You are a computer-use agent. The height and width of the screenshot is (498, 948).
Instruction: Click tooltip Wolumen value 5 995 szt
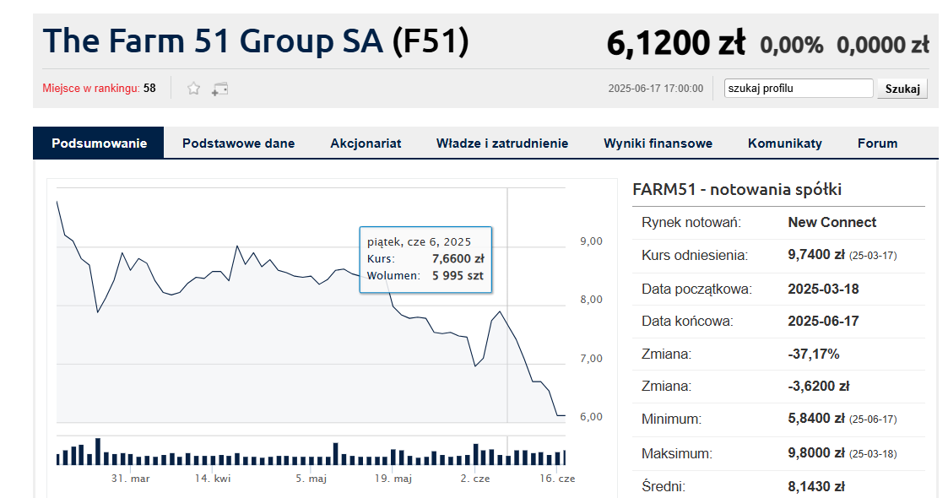[458, 276]
